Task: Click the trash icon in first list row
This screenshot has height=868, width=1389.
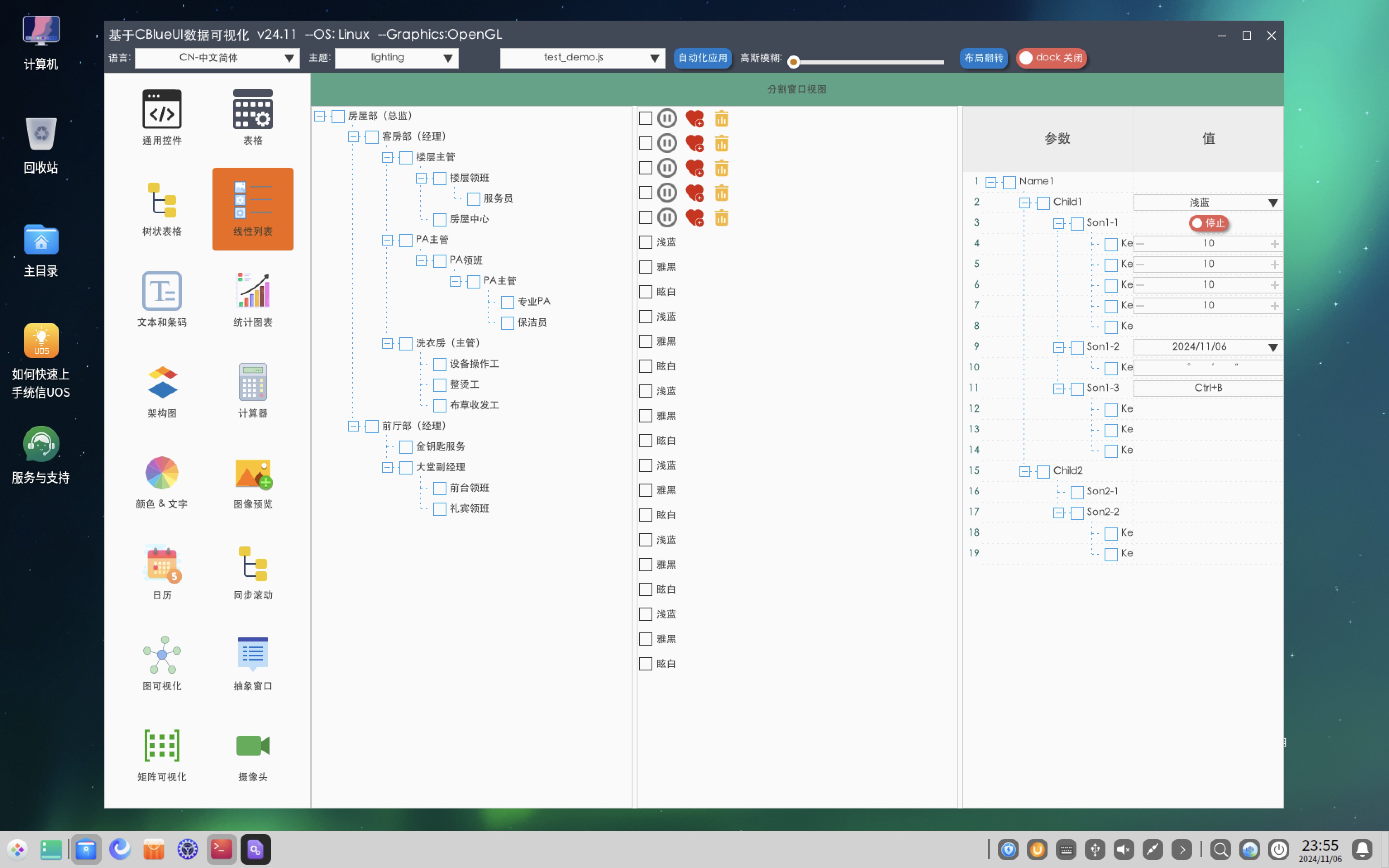Action: [x=721, y=119]
